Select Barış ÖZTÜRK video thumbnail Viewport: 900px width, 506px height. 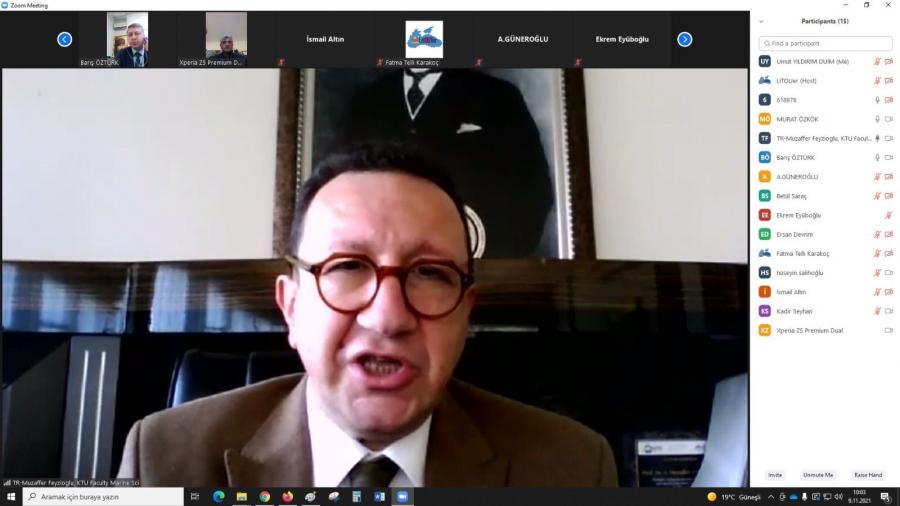point(127,39)
